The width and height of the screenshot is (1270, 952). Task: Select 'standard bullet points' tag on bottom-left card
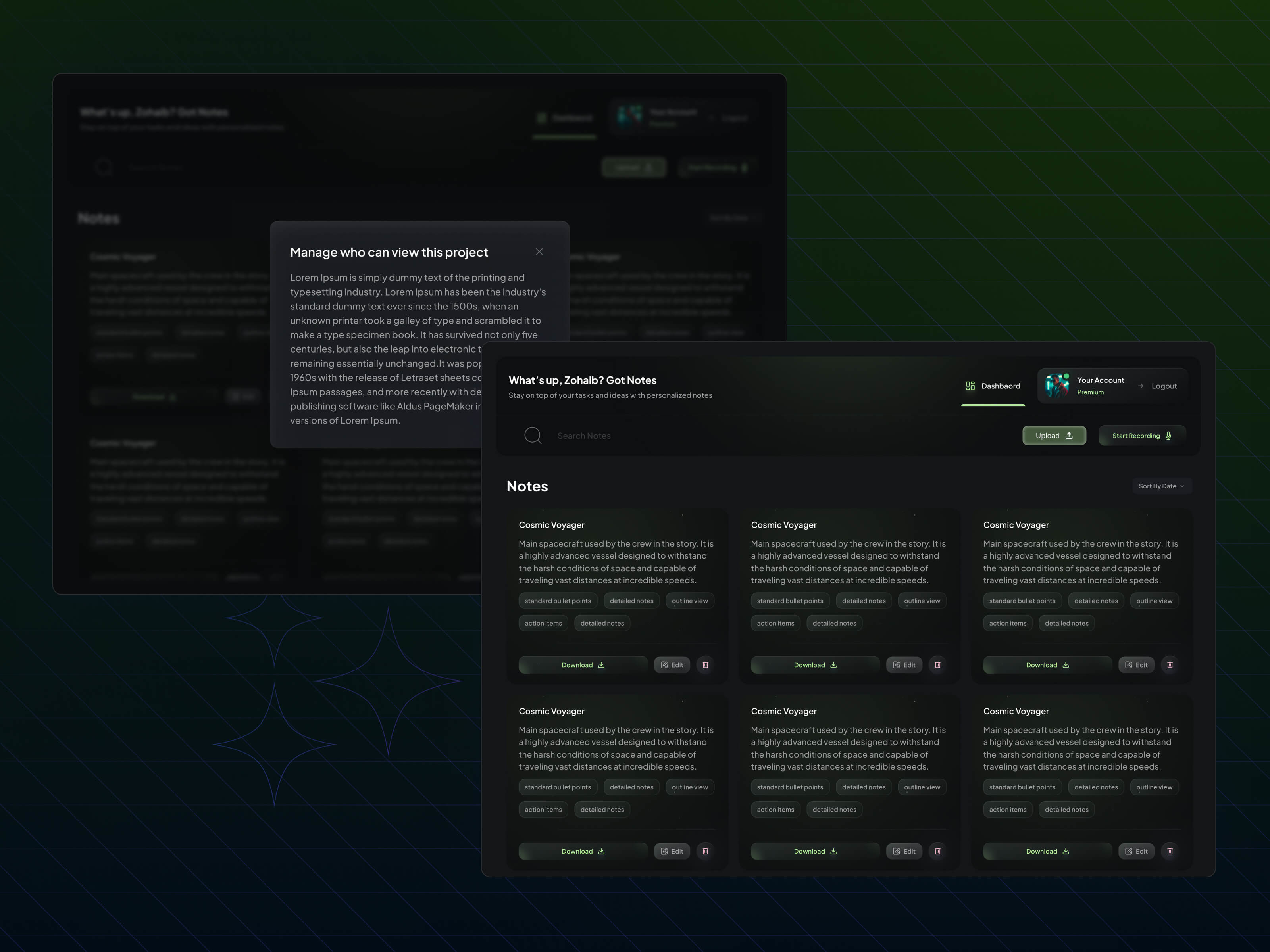pyautogui.click(x=558, y=787)
